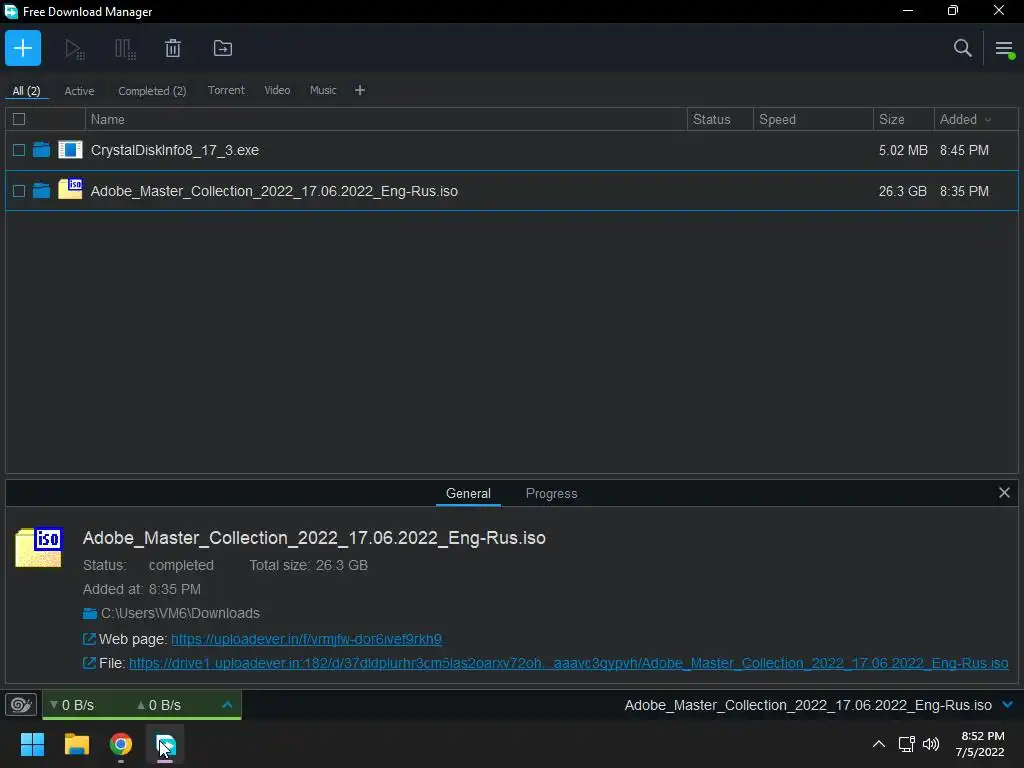Click upload speed 0 B/s indicator
This screenshot has width=1024, height=768.
point(159,705)
